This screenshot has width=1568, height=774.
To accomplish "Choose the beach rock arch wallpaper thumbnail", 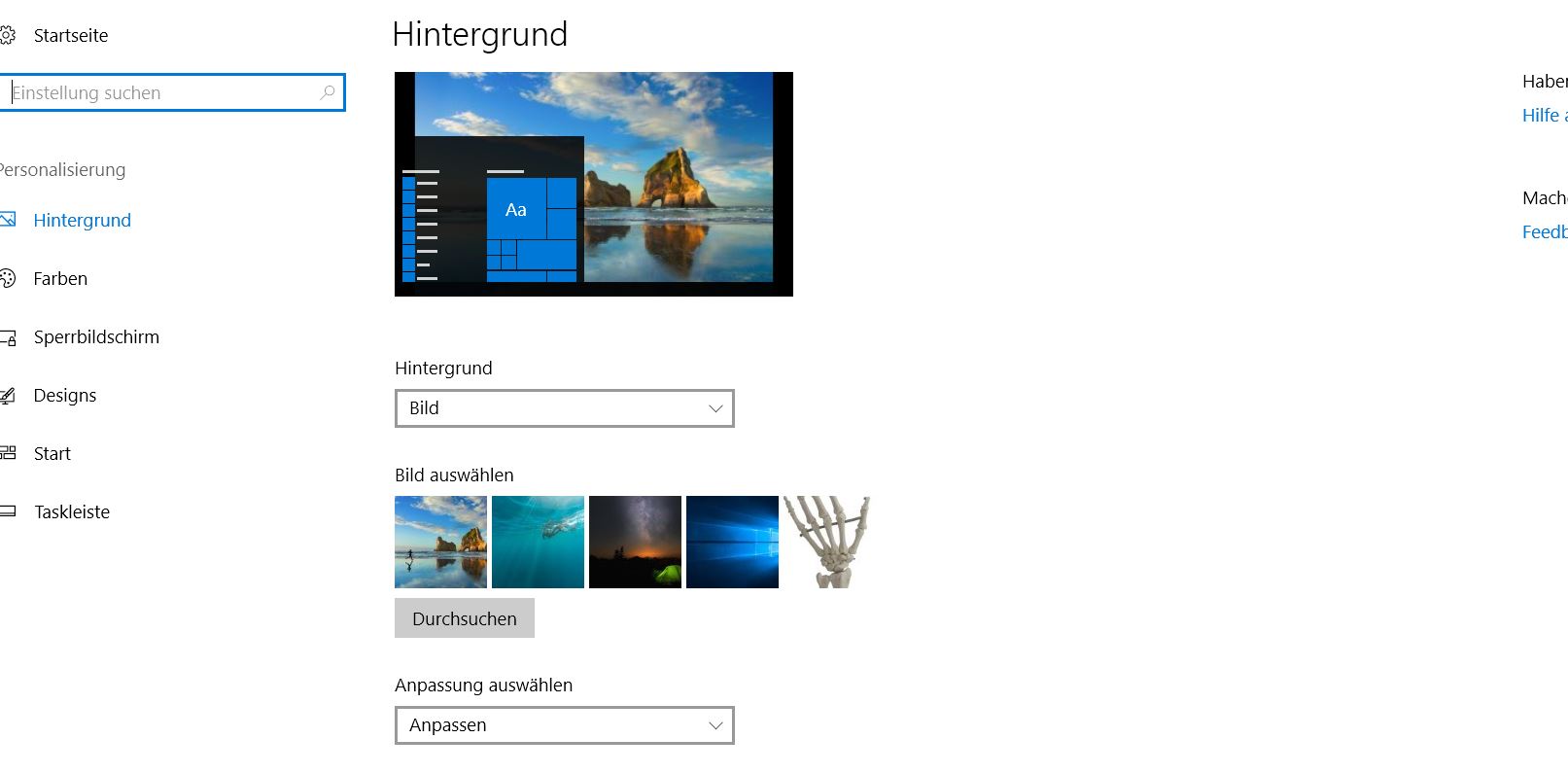I will [440, 542].
